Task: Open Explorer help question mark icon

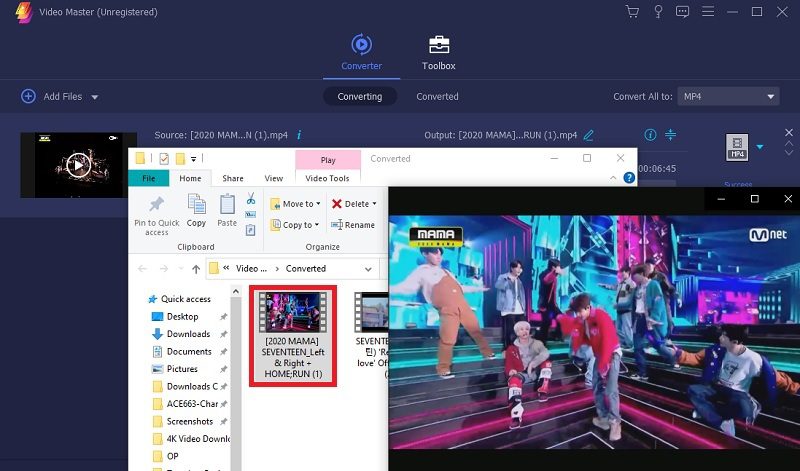Action: (629, 178)
